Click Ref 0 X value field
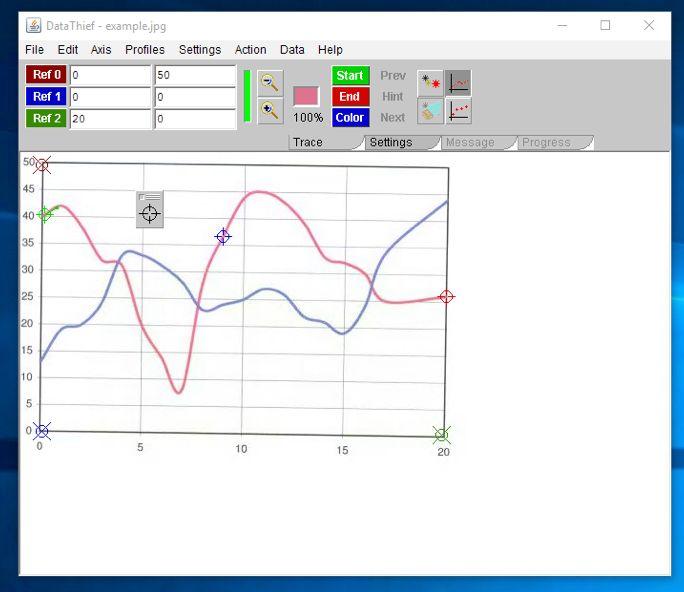 coord(110,75)
